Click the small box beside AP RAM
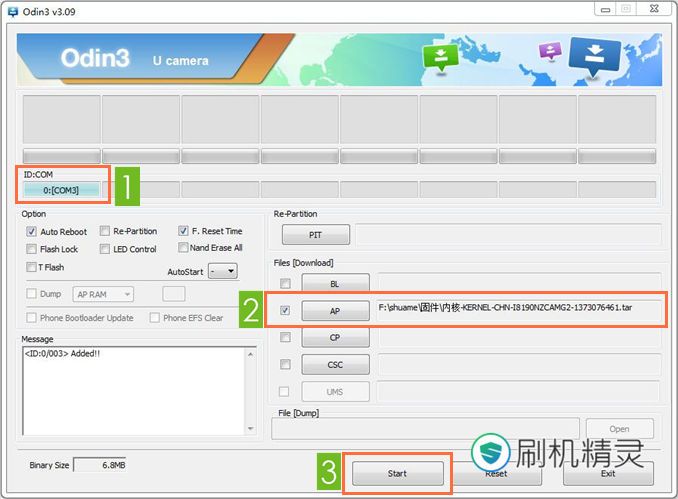The width and height of the screenshot is (678, 499). coord(174,294)
